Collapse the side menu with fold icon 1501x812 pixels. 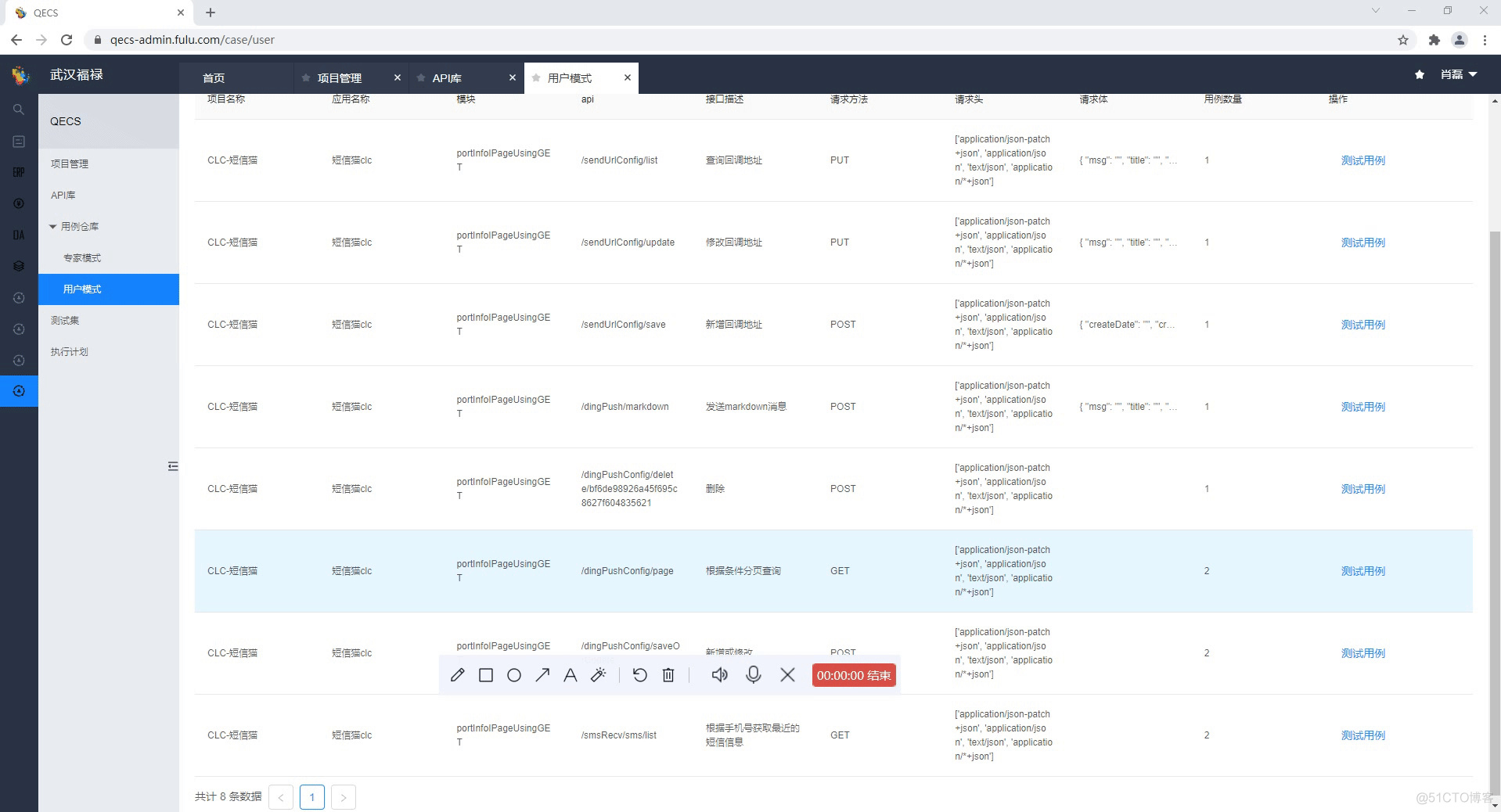[173, 466]
